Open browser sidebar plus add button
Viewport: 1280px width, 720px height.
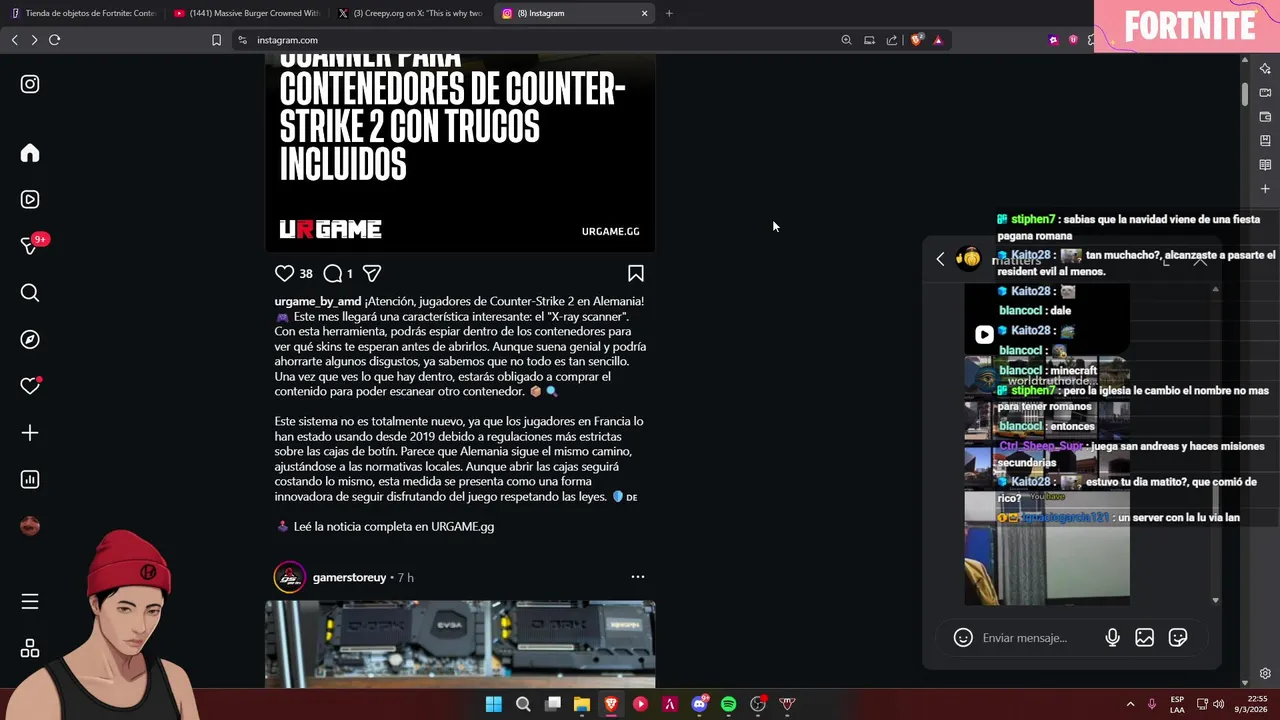tap(1265, 188)
